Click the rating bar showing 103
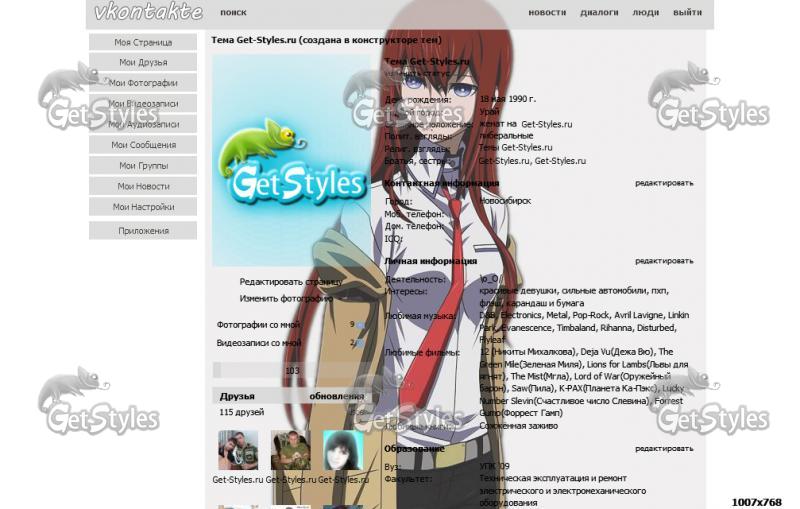The width and height of the screenshot is (800, 509). 292,370
